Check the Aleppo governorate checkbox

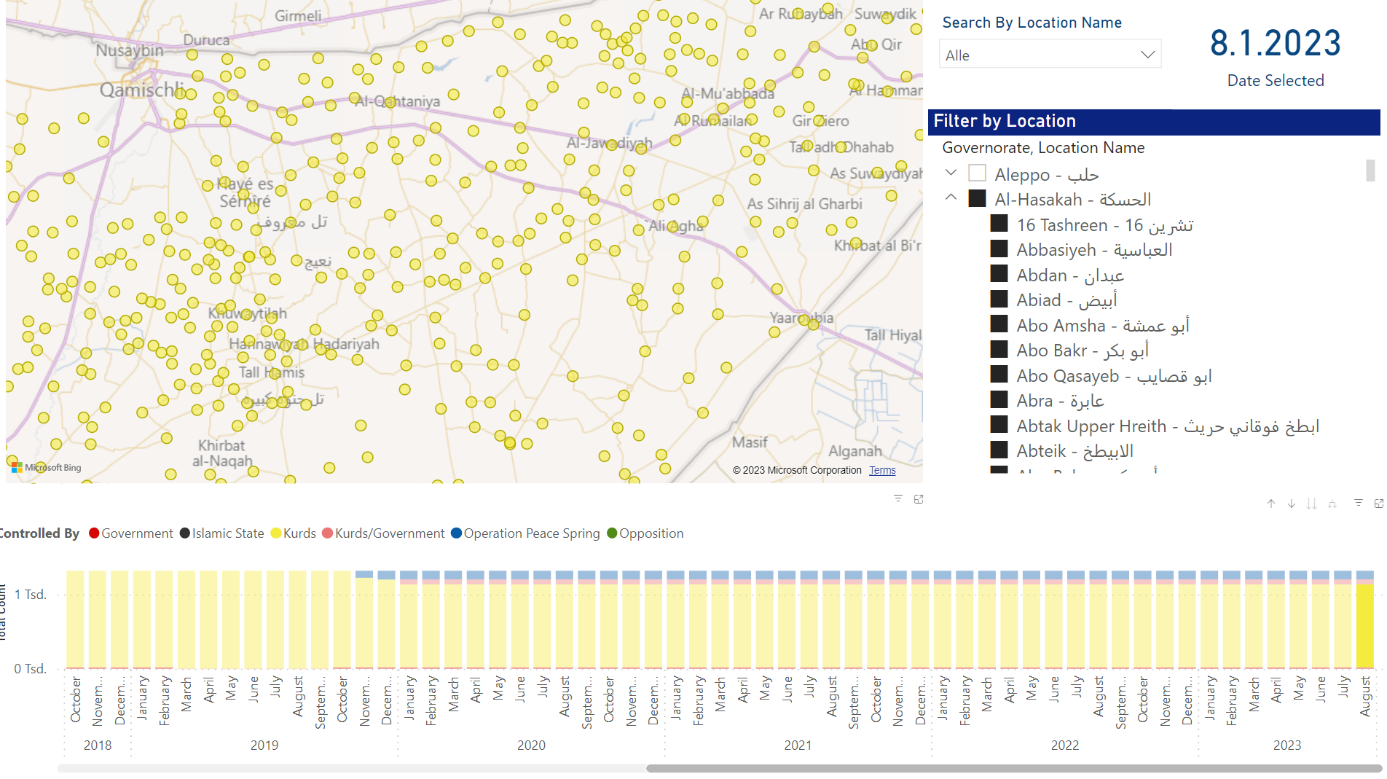(x=977, y=174)
